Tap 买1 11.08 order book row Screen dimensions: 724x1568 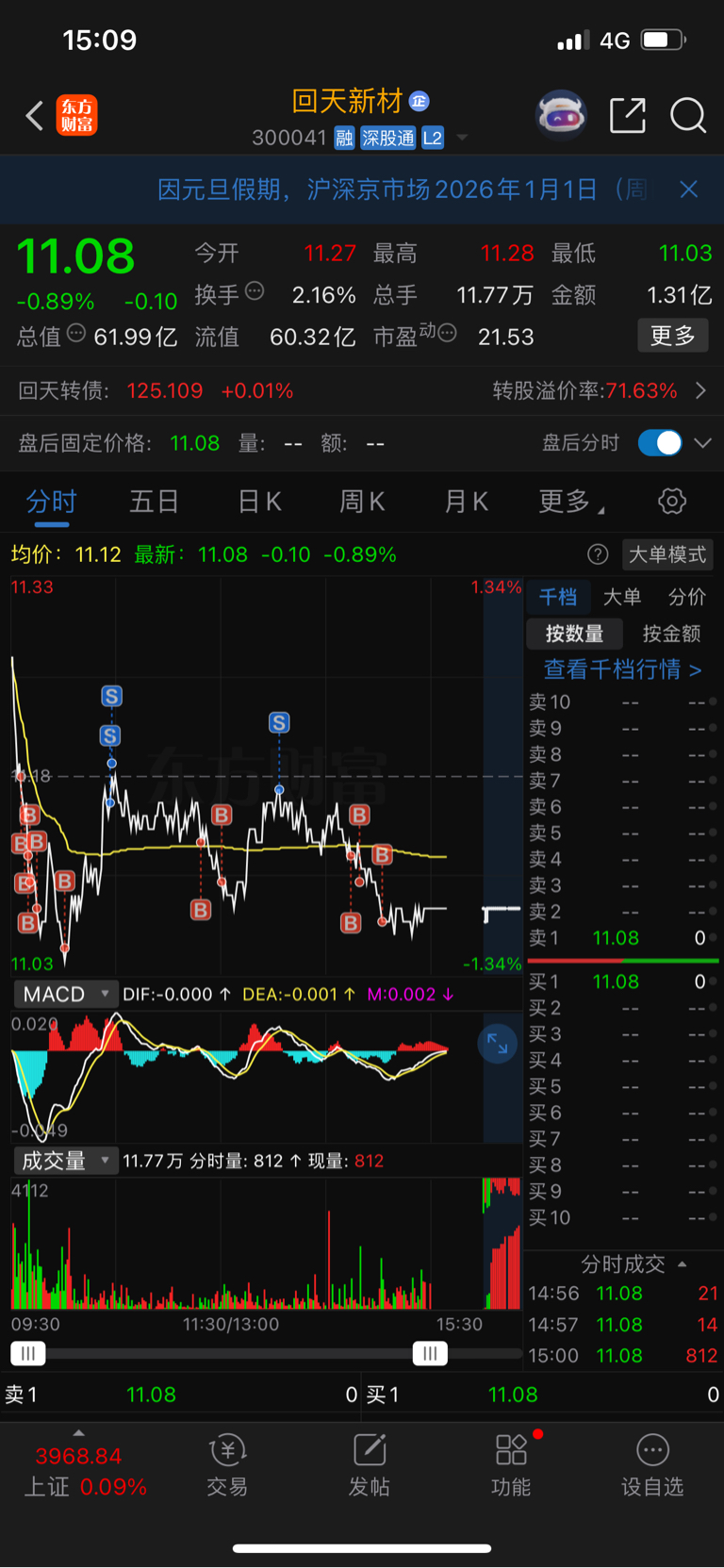[x=622, y=982]
